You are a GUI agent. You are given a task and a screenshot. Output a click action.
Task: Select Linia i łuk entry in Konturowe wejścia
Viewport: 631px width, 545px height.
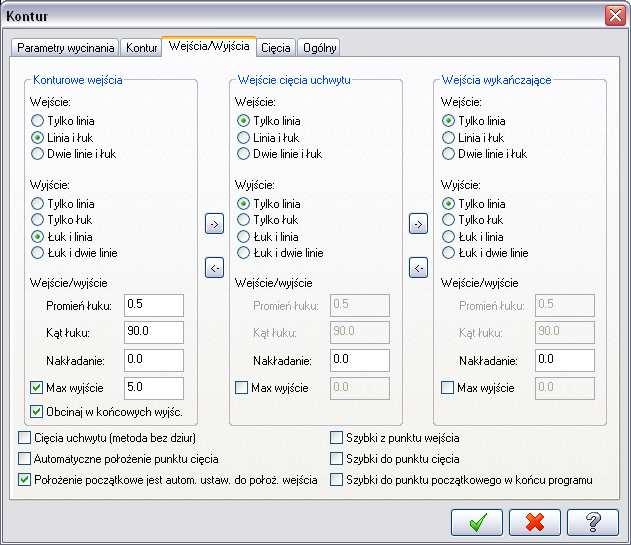pyautogui.click(x=62, y=138)
